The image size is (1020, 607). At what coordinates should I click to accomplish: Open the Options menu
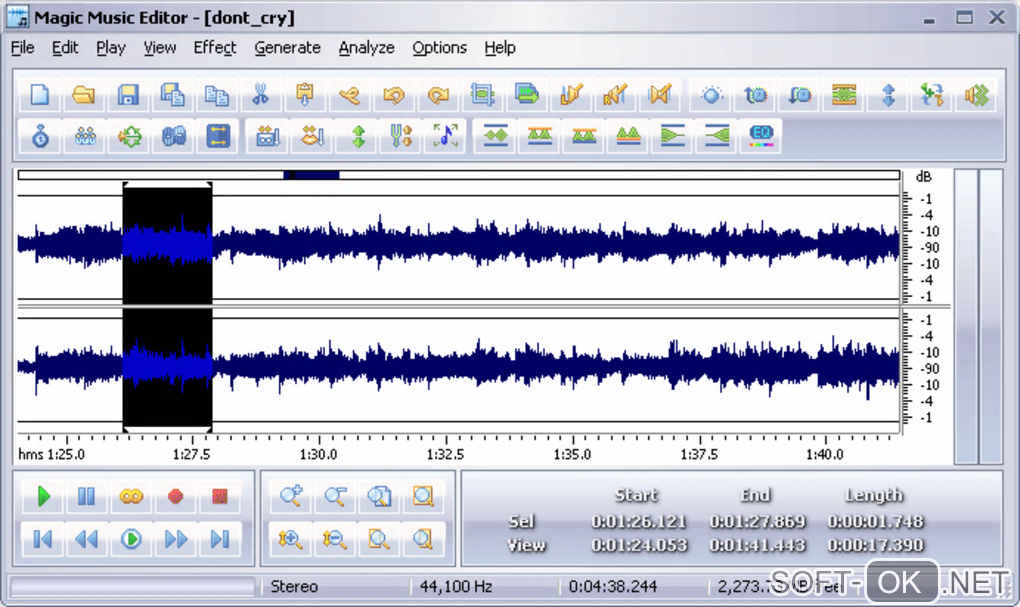(x=439, y=47)
